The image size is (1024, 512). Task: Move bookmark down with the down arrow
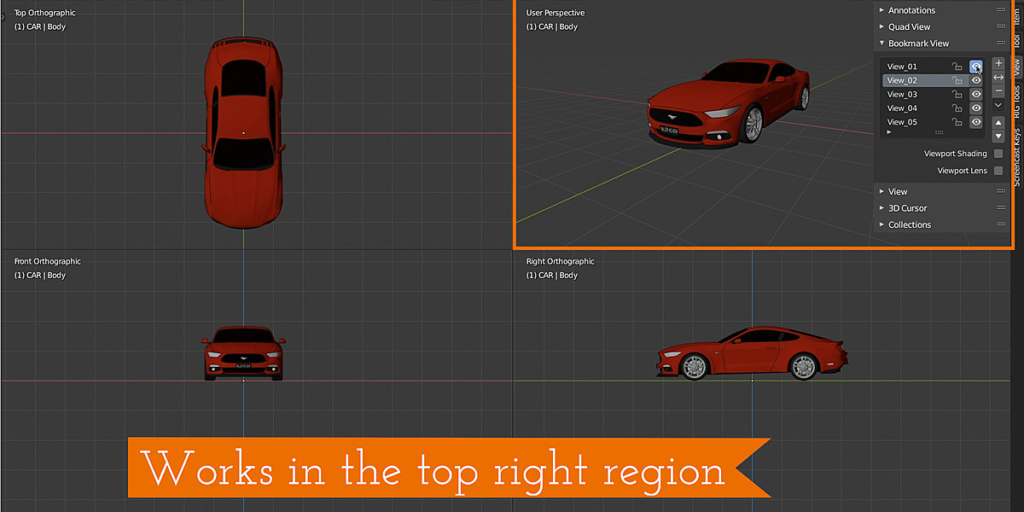(x=998, y=136)
